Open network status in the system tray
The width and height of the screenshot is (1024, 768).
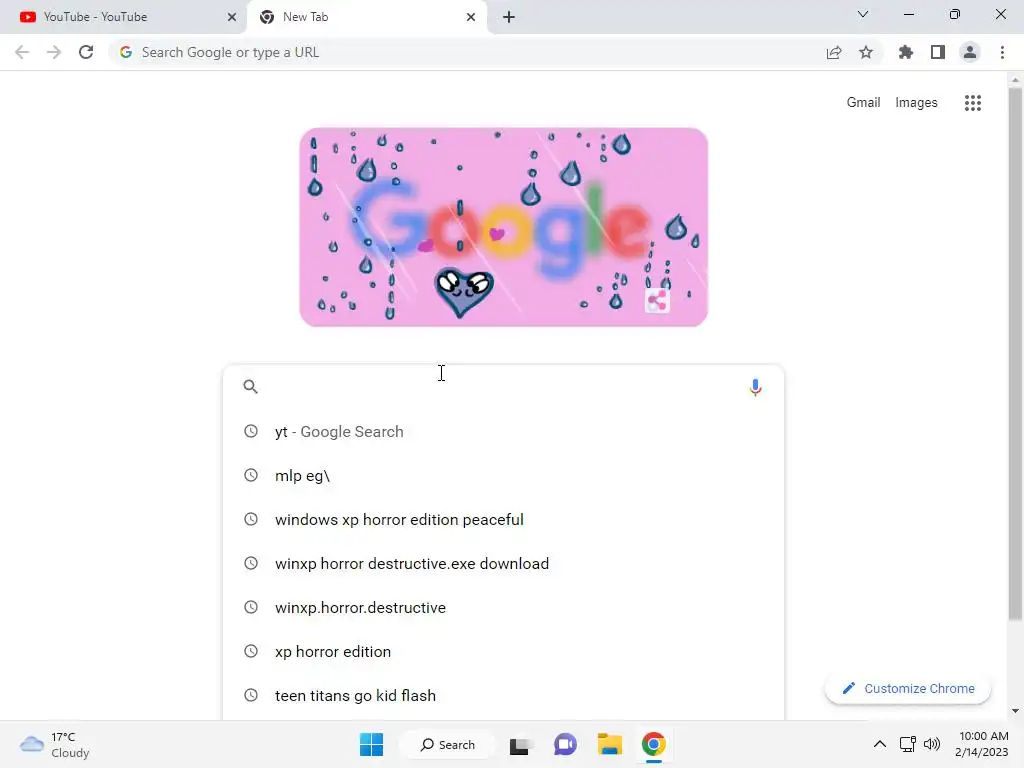[x=907, y=744]
